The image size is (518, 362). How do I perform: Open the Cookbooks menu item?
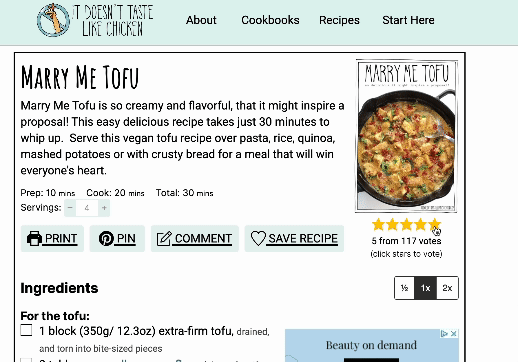pos(270,20)
